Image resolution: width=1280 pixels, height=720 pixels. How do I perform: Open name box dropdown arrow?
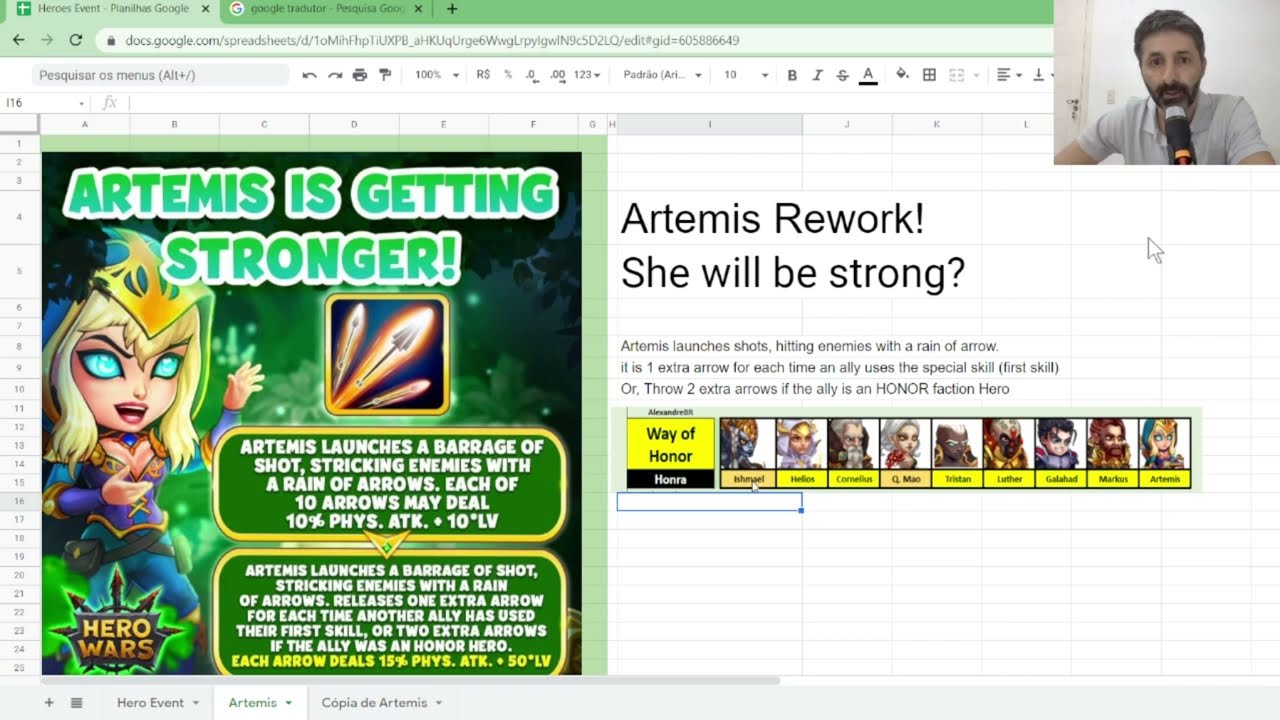pyautogui.click(x=81, y=103)
